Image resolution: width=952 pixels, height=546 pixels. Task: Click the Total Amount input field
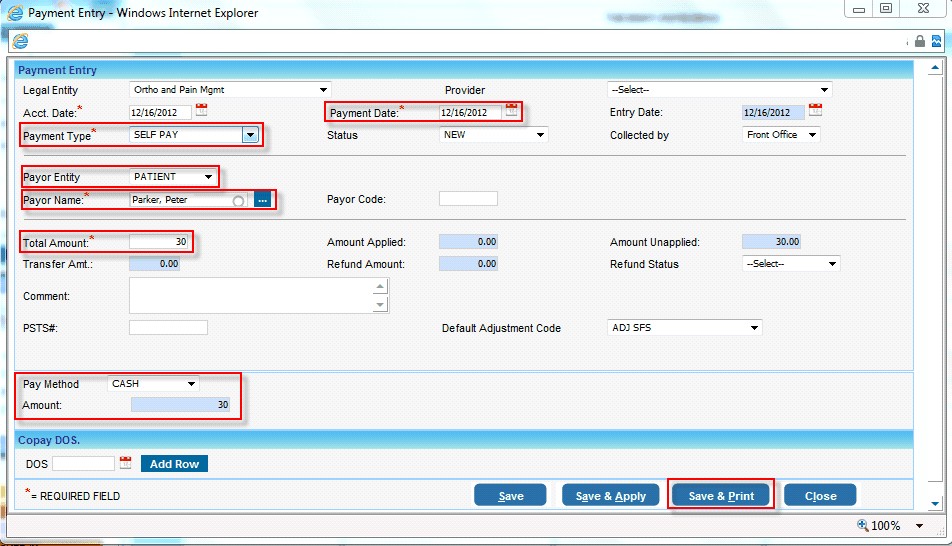point(160,242)
